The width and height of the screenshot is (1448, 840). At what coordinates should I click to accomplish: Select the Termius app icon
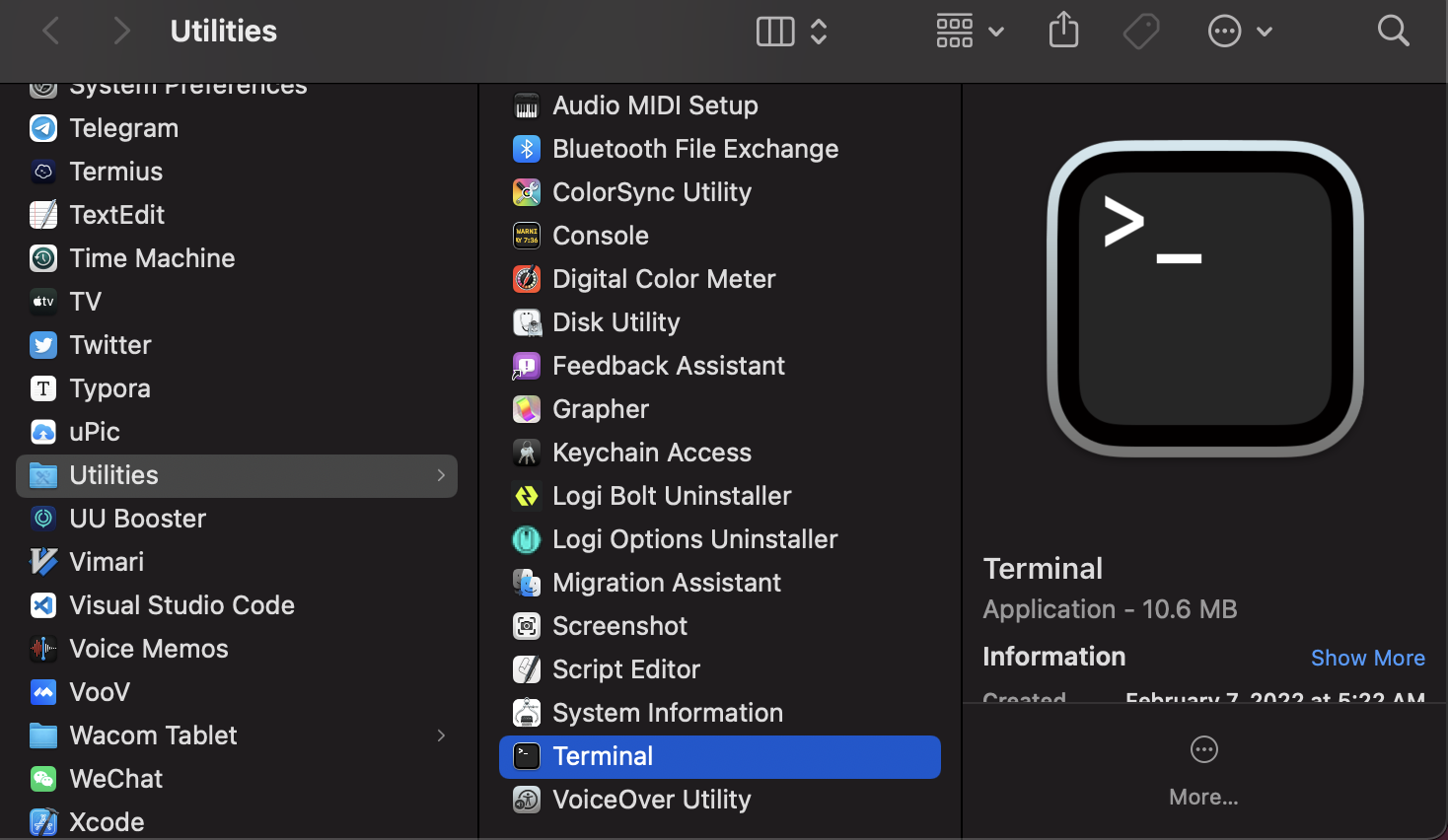tap(43, 172)
